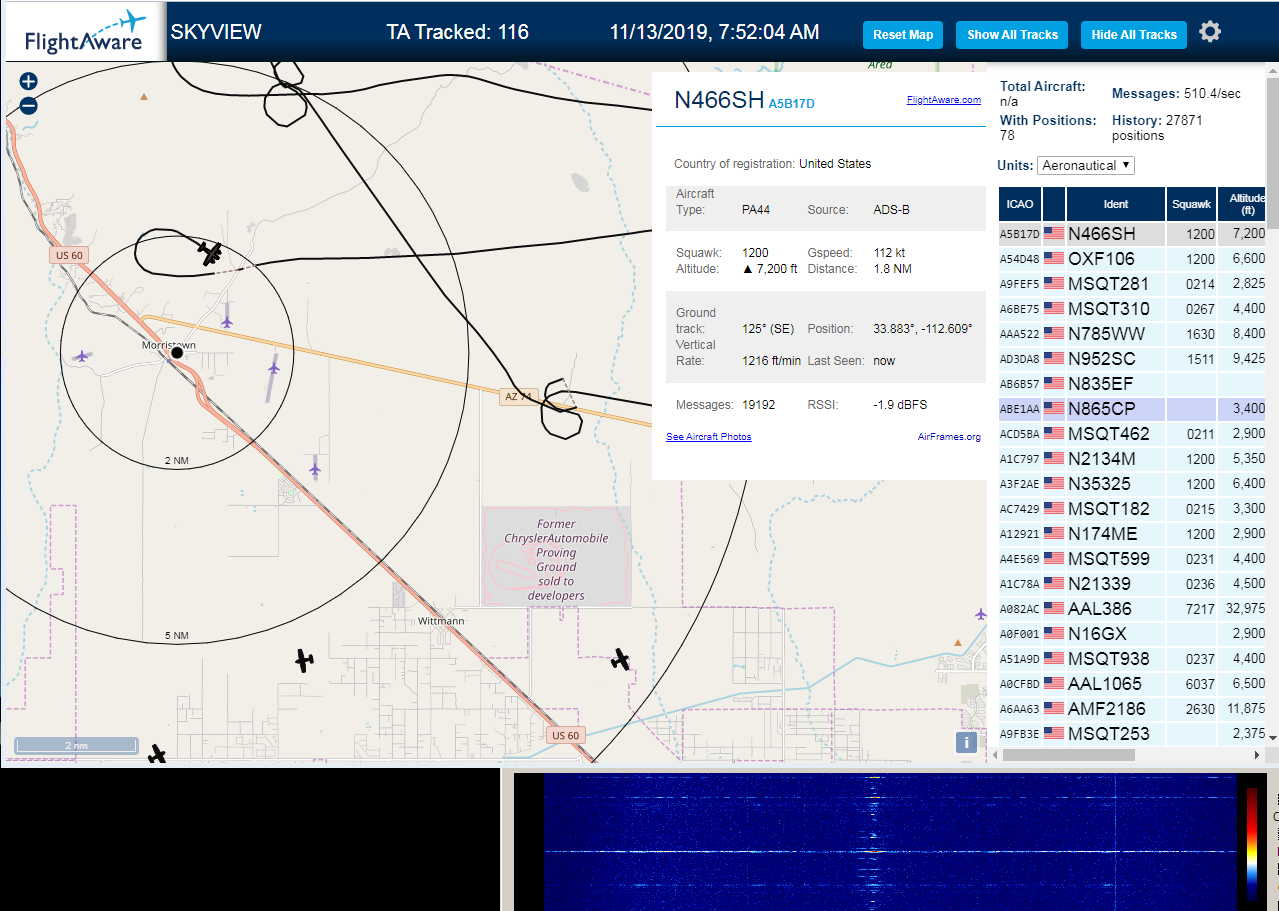Select the N16GX aircraft row

[x=1132, y=634]
